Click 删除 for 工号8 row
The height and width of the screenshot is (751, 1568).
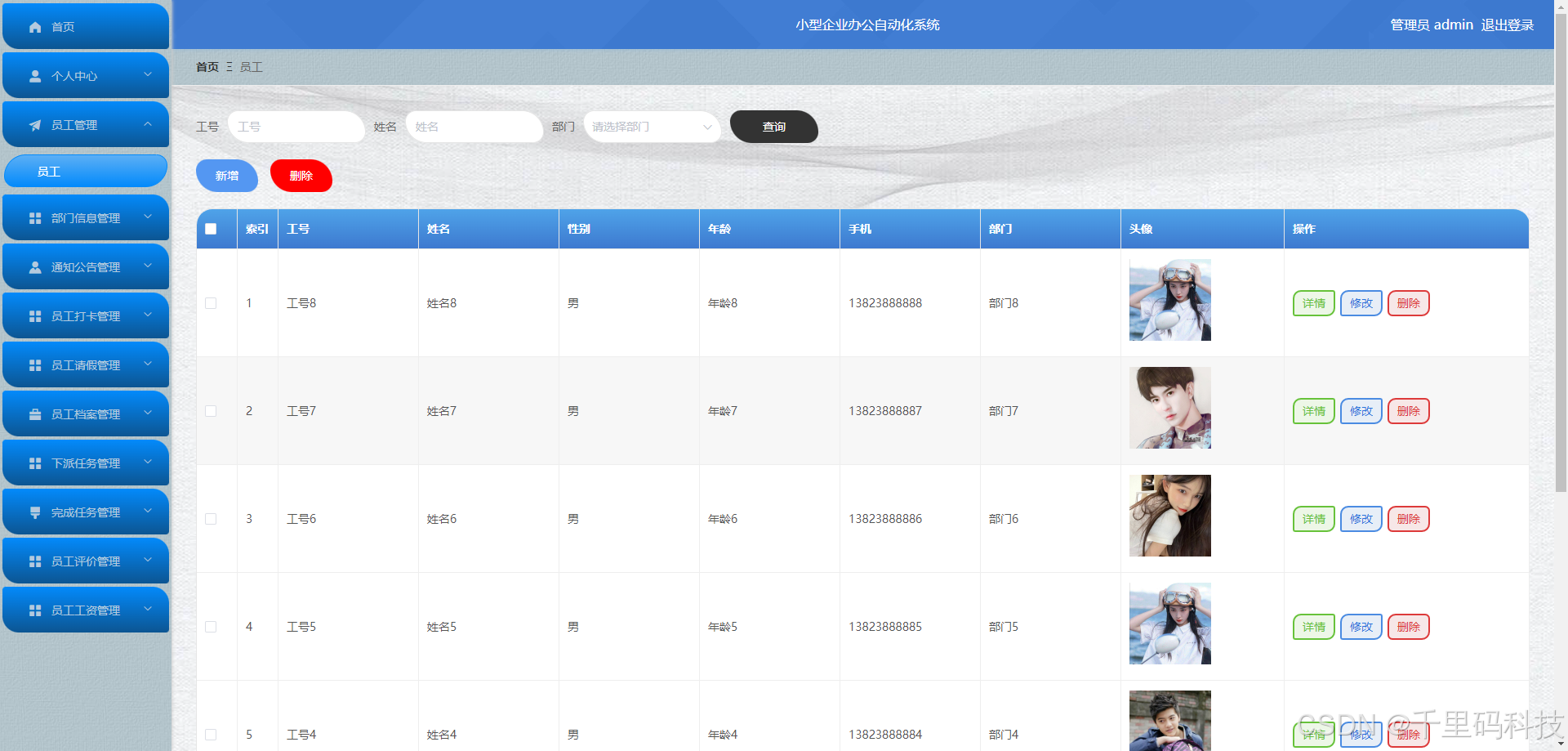[x=1409, y=303]
